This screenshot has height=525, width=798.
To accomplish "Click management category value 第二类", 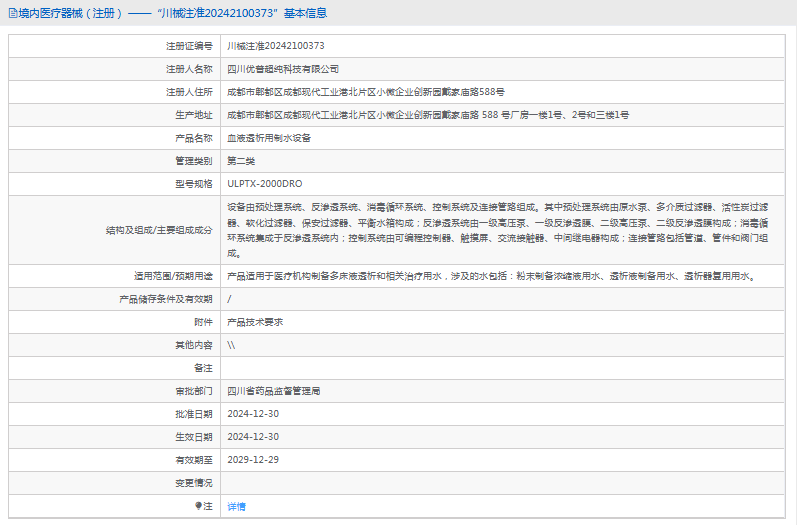I will [x=241, y=161].
